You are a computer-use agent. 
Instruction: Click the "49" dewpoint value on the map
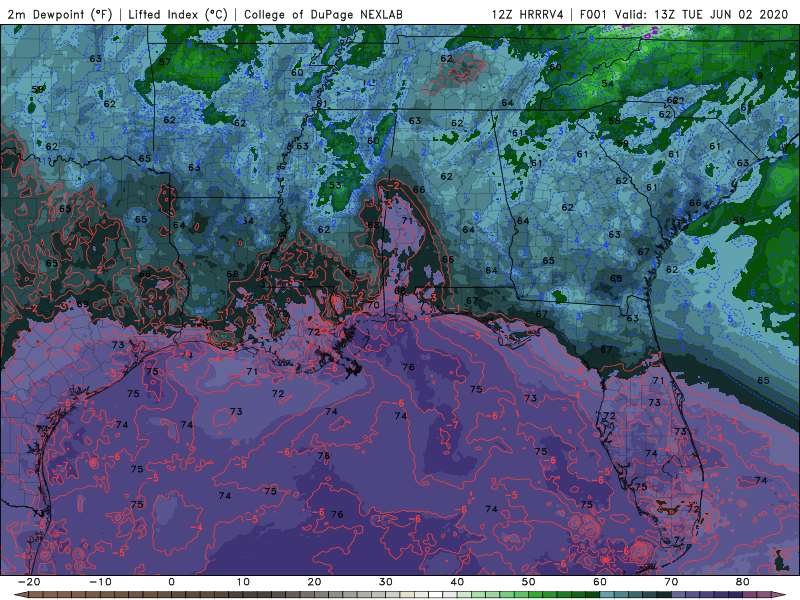coord(757,76)
